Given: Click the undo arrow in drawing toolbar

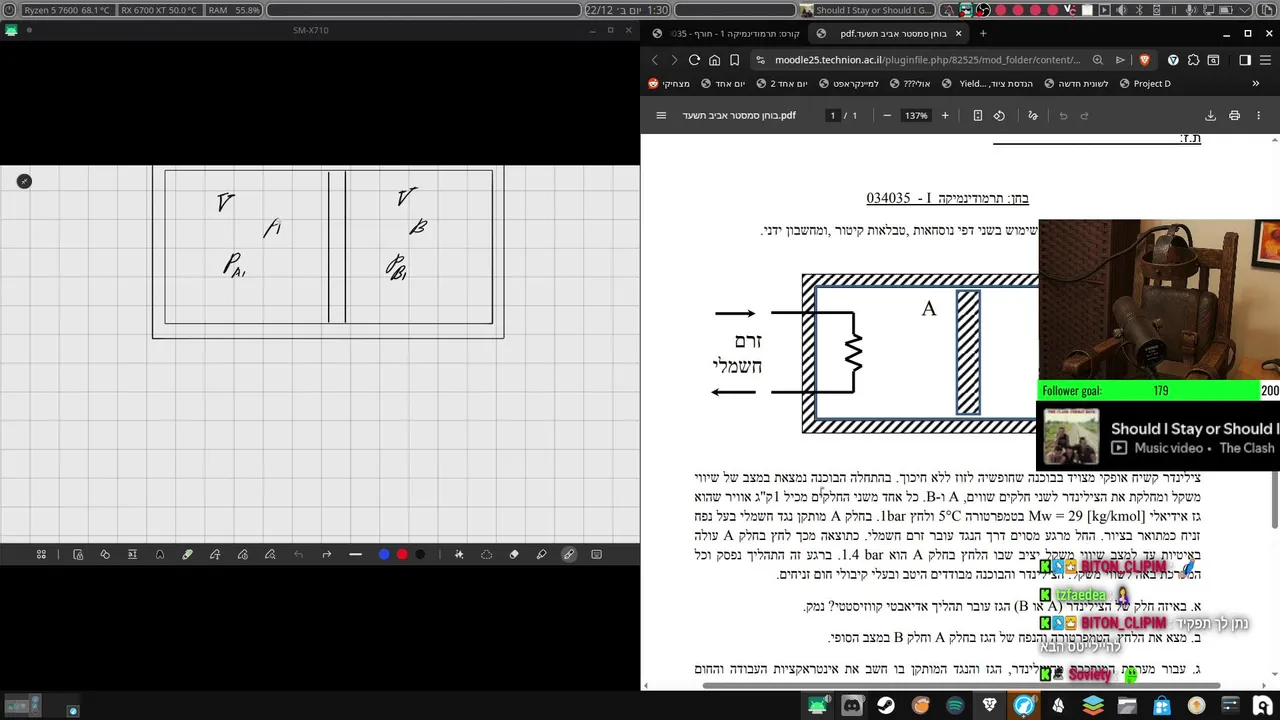Looking at the screenshot, I should tap(298, 555).
